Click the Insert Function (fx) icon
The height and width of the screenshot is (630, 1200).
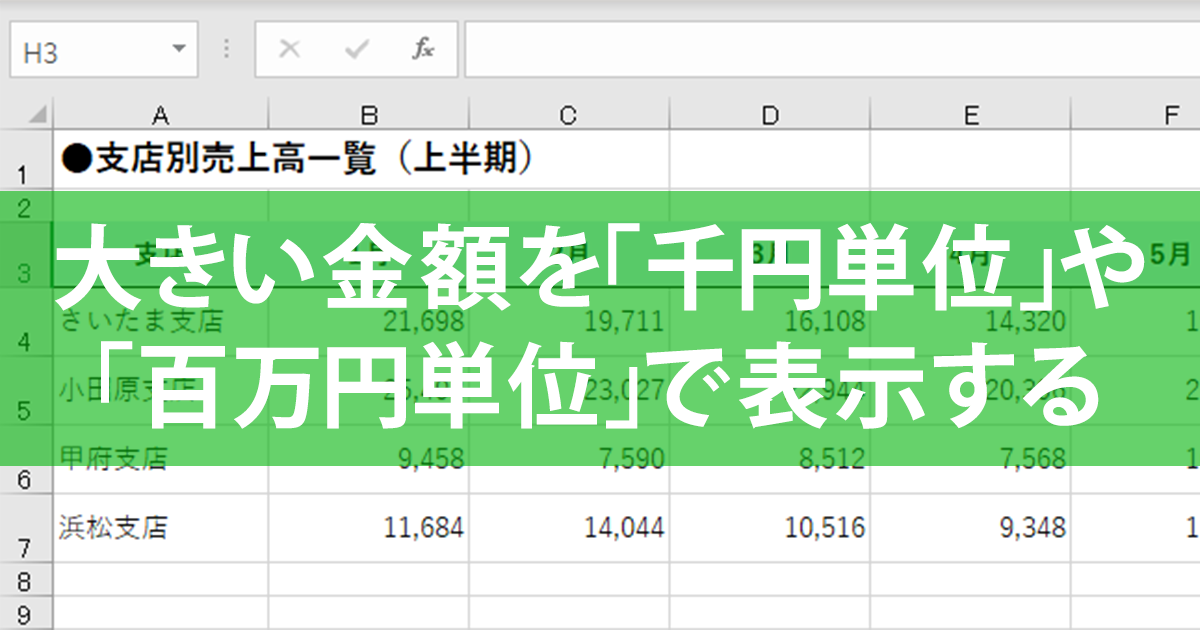[x=425, y=46]
